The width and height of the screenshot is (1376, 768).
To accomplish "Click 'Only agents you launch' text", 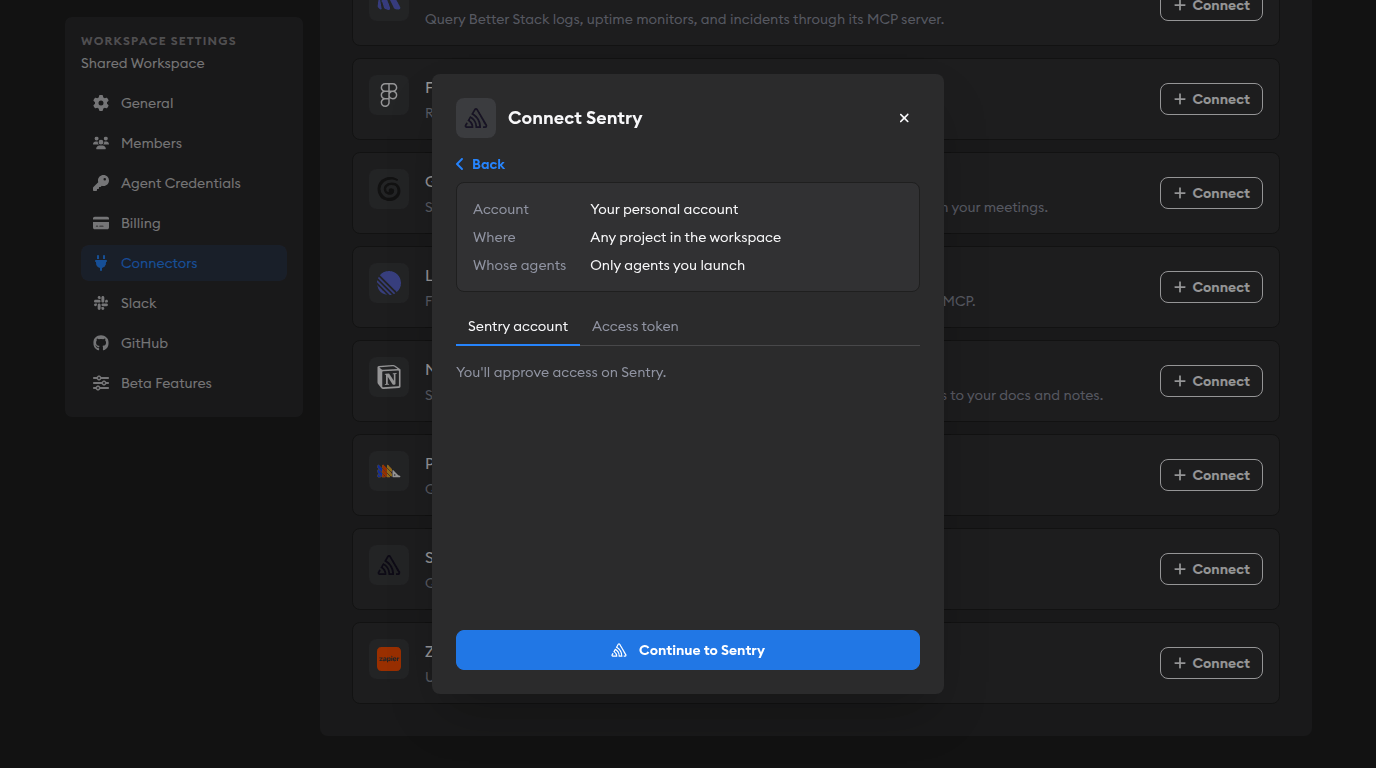I will (x=667, y=265).
